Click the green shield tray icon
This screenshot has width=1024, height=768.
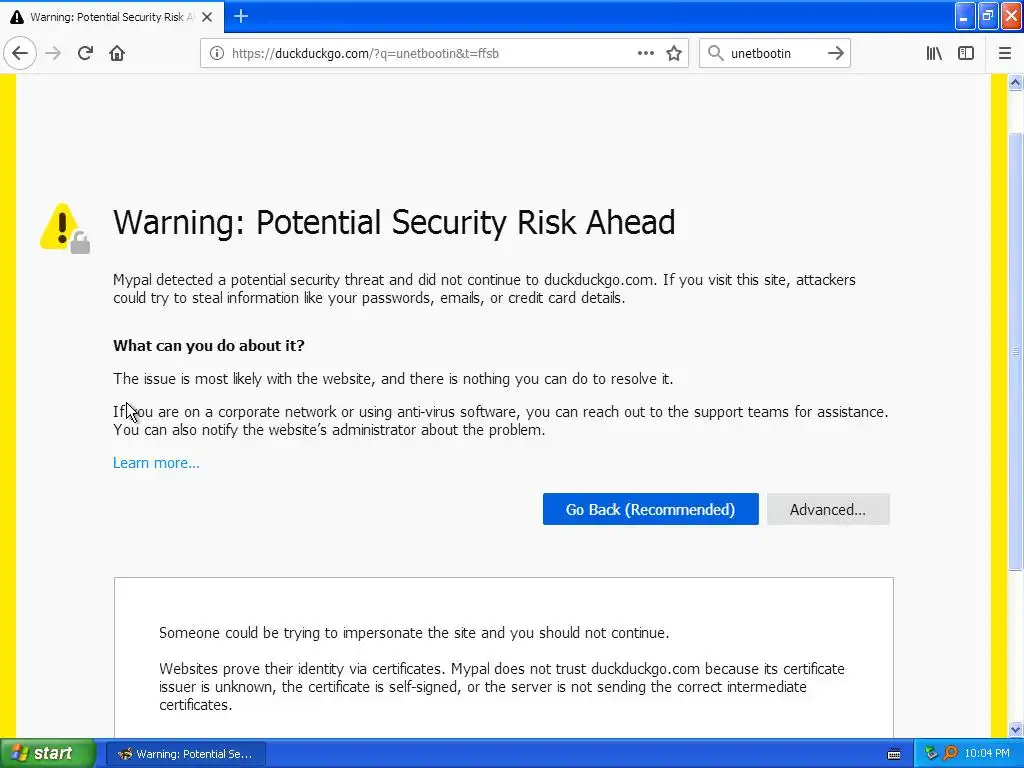tap(931, 754)
